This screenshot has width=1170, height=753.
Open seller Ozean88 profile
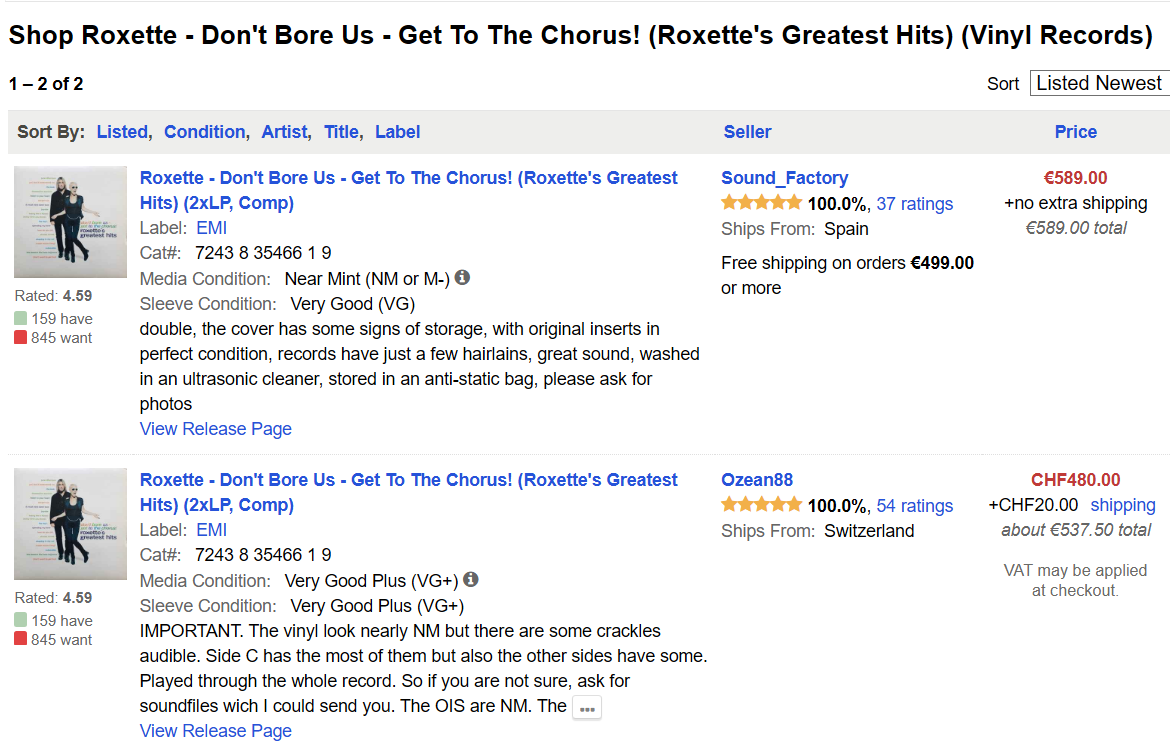click(x=756, y=480)
